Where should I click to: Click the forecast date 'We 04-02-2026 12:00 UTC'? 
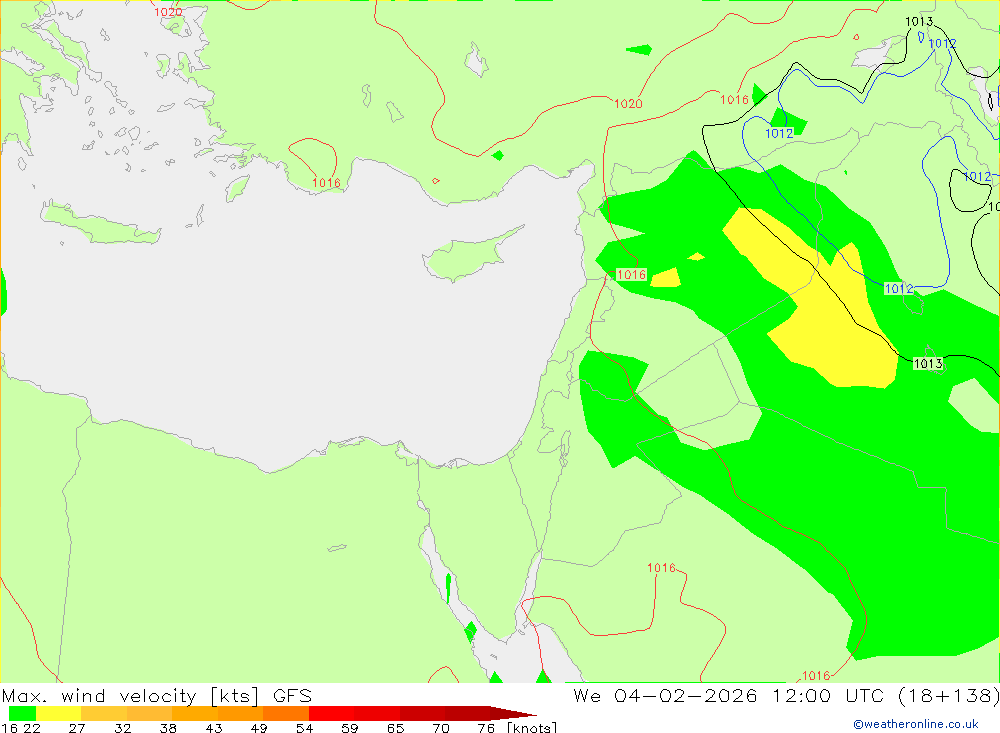[x=732, y=695]
